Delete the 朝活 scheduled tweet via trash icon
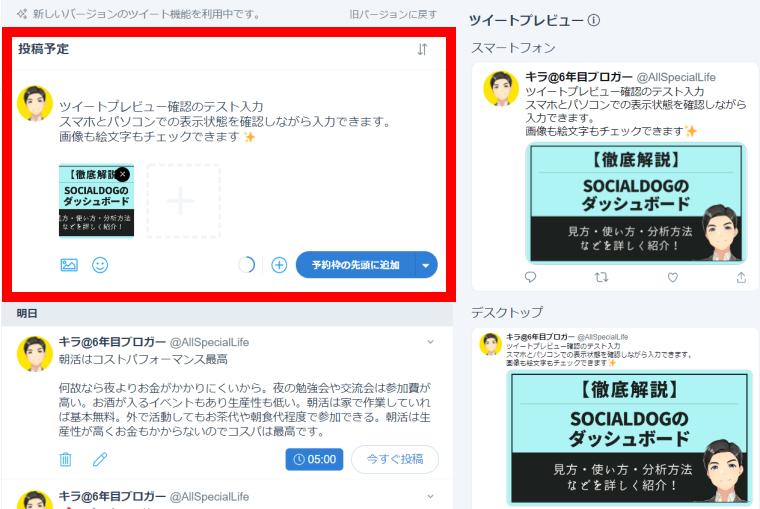 pos(66,460)
